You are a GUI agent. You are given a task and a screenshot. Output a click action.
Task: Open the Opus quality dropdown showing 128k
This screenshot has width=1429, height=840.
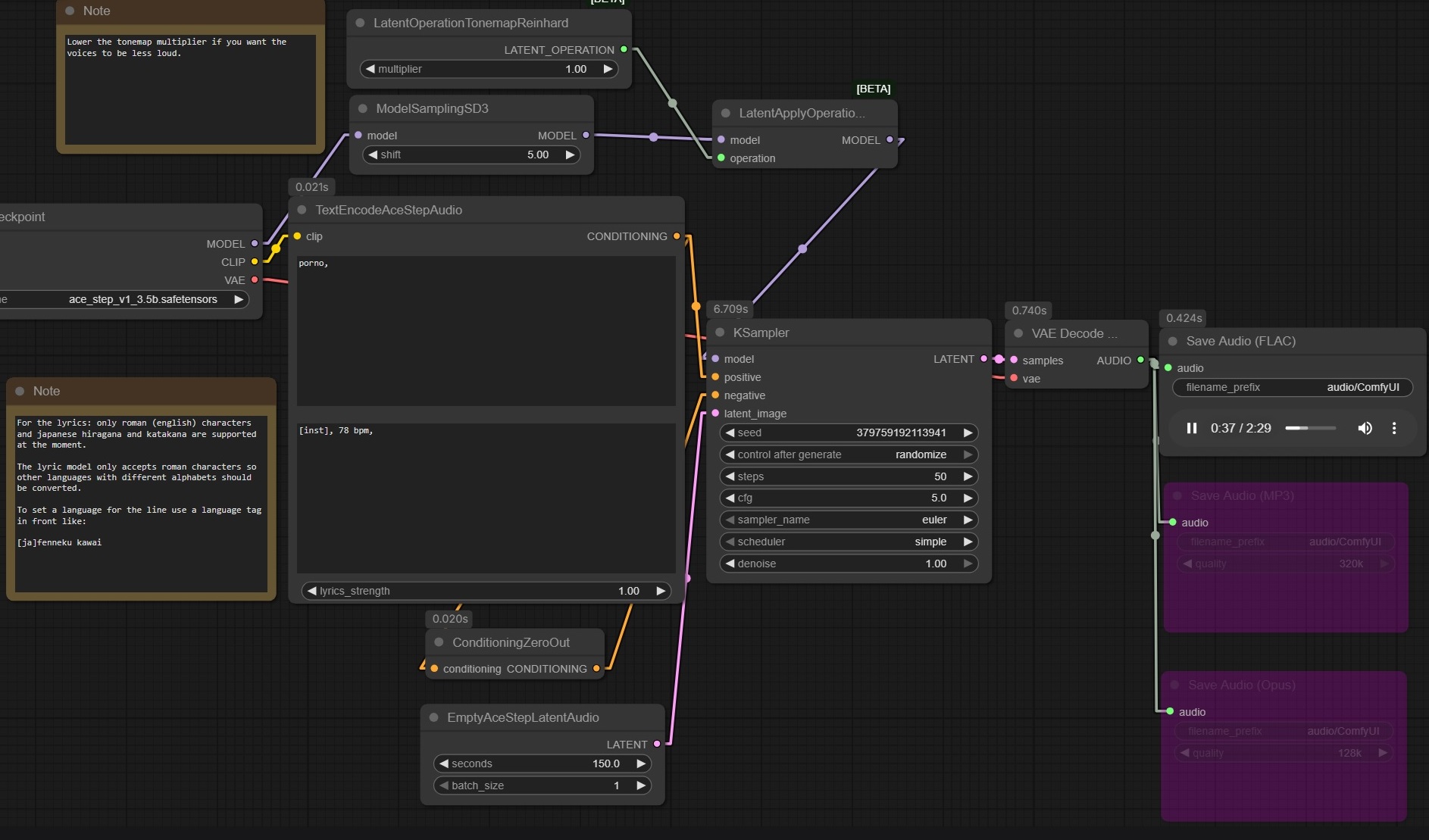coord(1284,753)
